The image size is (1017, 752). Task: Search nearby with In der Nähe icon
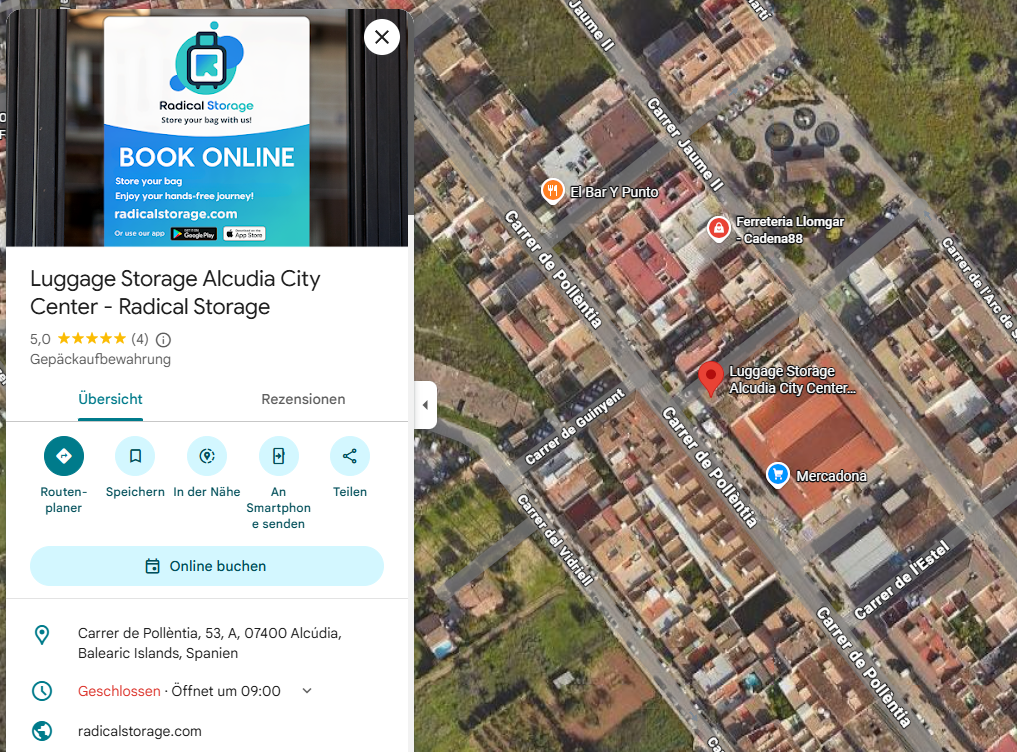coord(207,456)
